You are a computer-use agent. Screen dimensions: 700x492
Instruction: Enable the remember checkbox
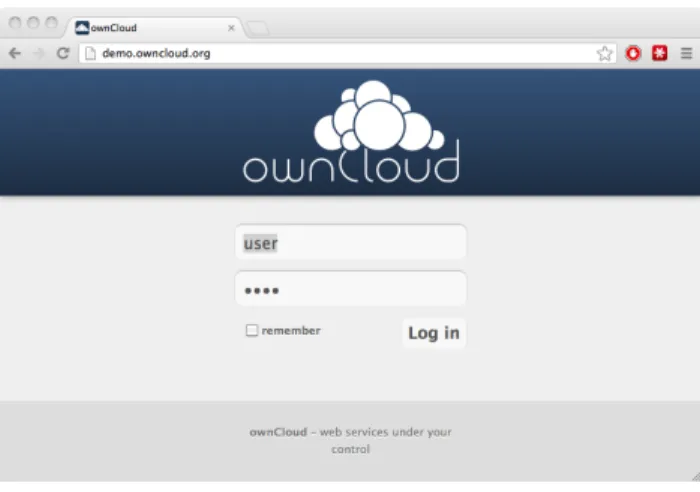click(252, 330)
